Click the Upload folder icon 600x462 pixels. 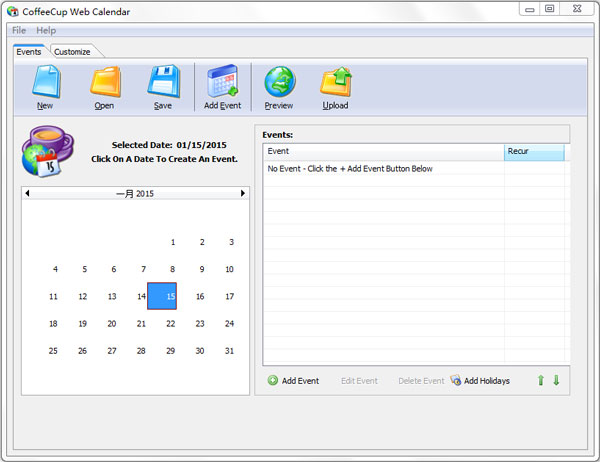336,81
